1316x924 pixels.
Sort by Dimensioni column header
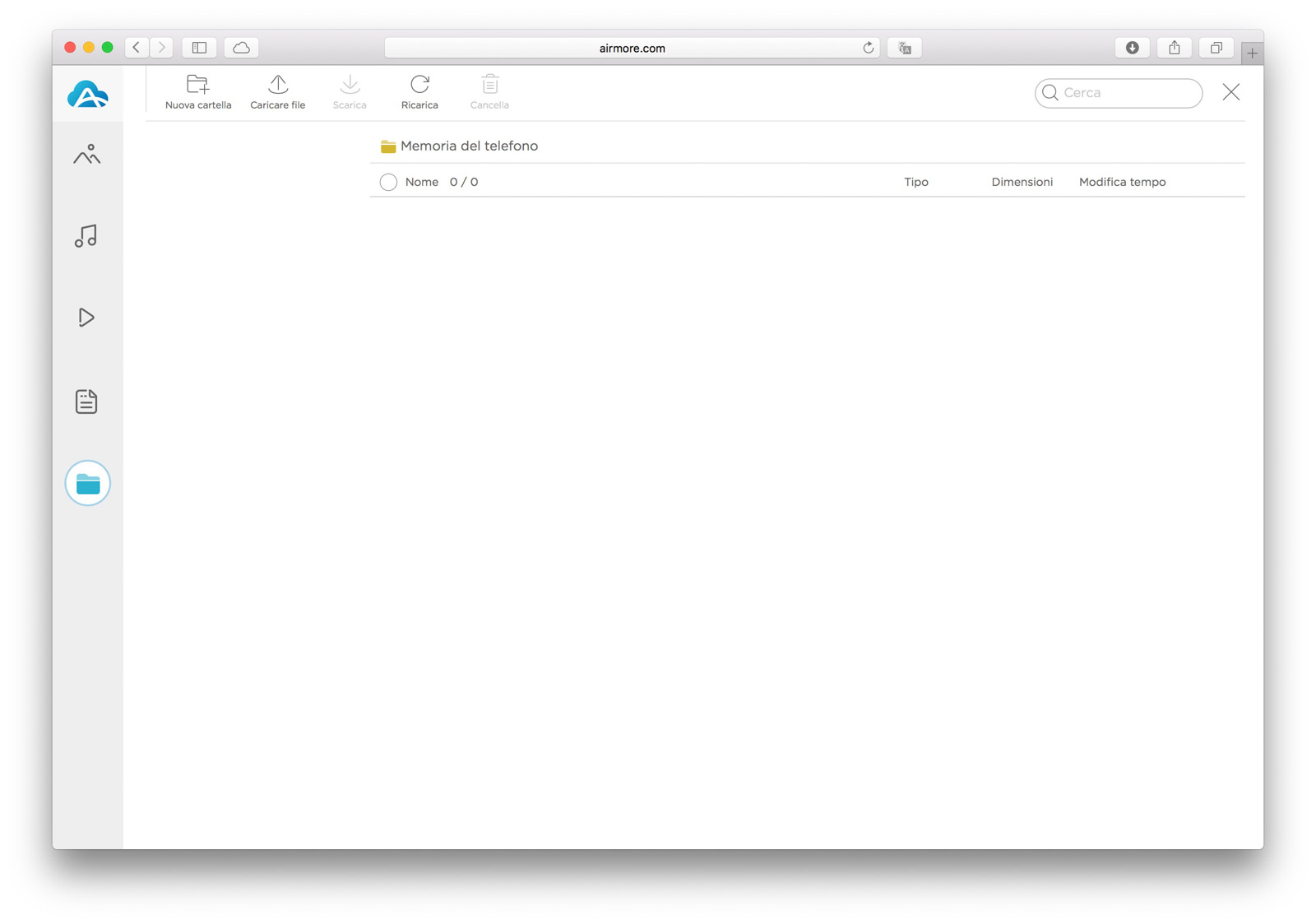(x=1022, y=182)
